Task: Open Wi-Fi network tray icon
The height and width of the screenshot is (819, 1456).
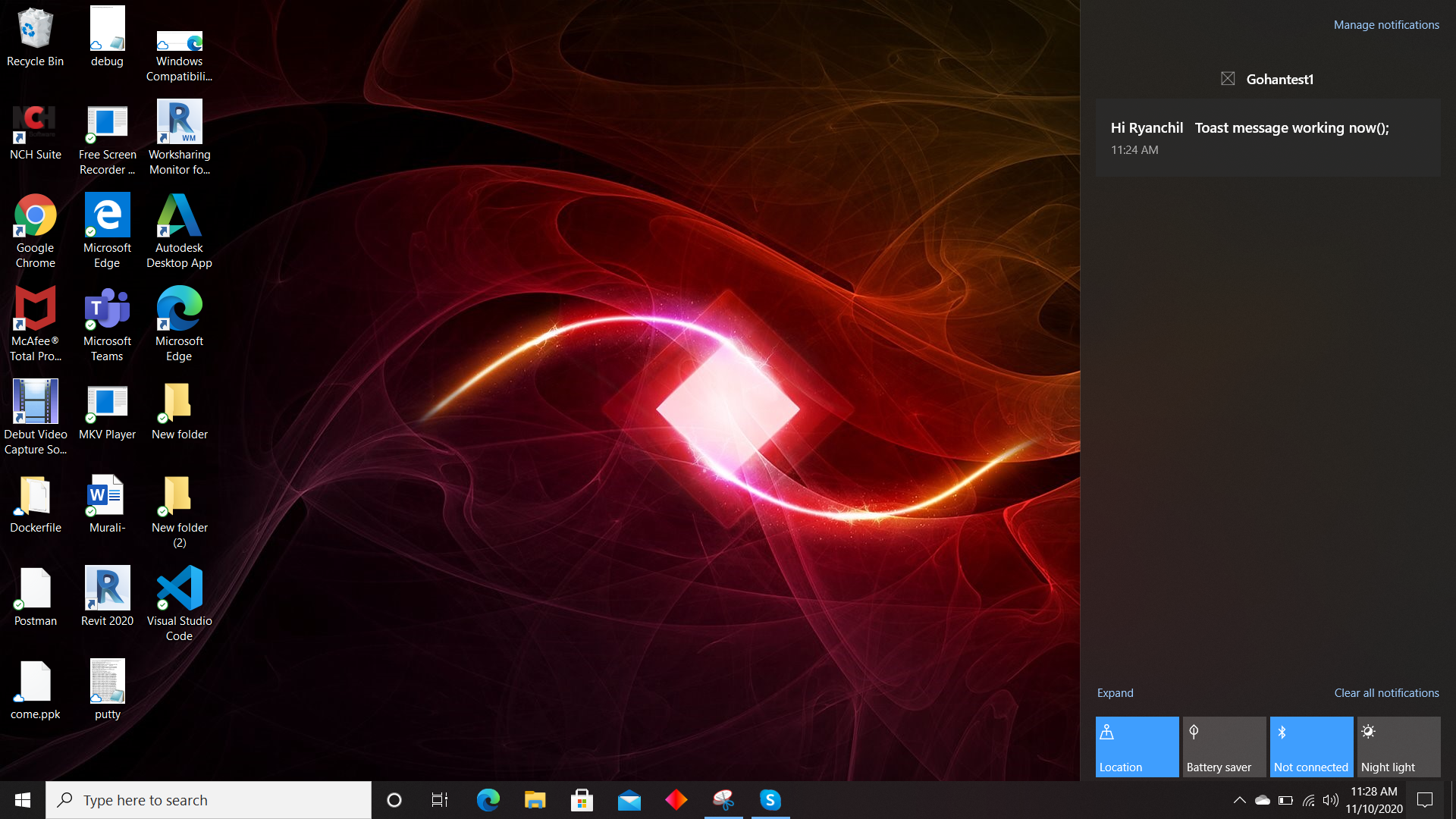Action: 1308,800
